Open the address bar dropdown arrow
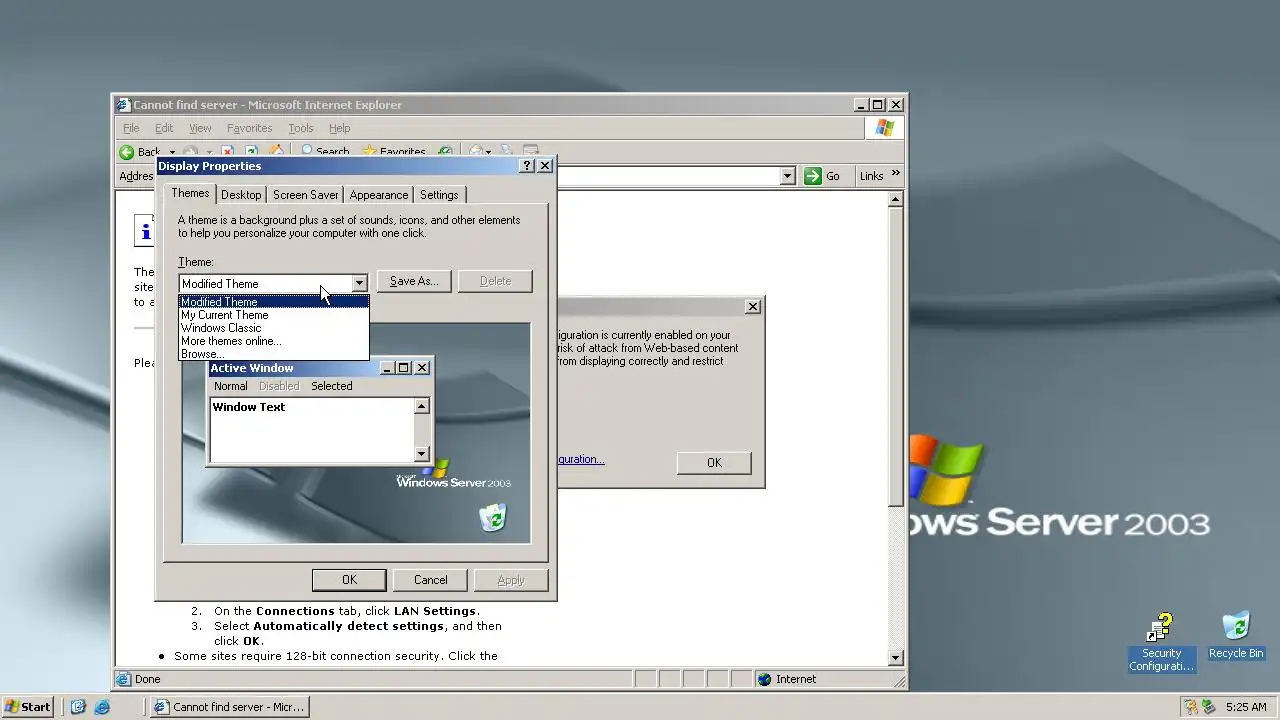 pos(787,176)
